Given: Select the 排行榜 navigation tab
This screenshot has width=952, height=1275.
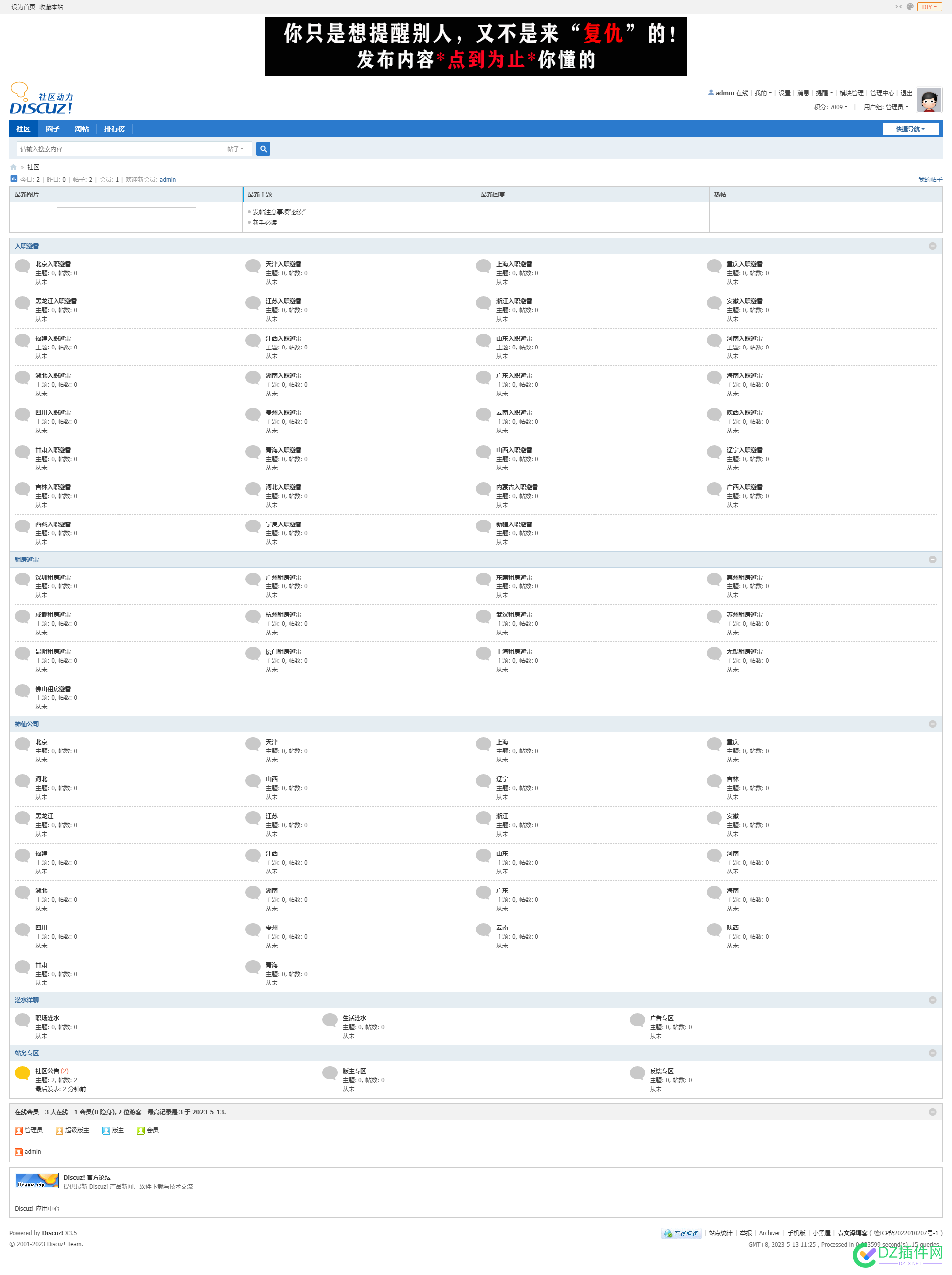Looking at the screenshot, I should (x=115, y=129).
